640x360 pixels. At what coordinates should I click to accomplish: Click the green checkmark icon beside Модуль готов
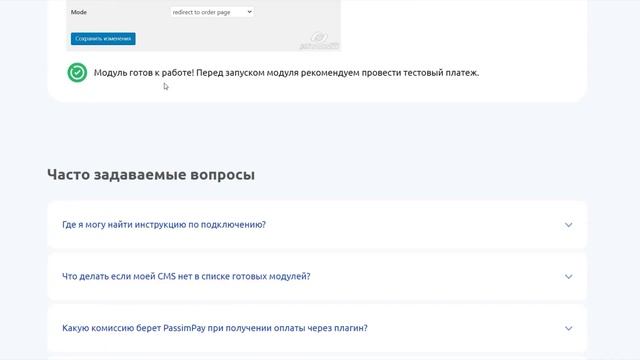coord(77,73)
